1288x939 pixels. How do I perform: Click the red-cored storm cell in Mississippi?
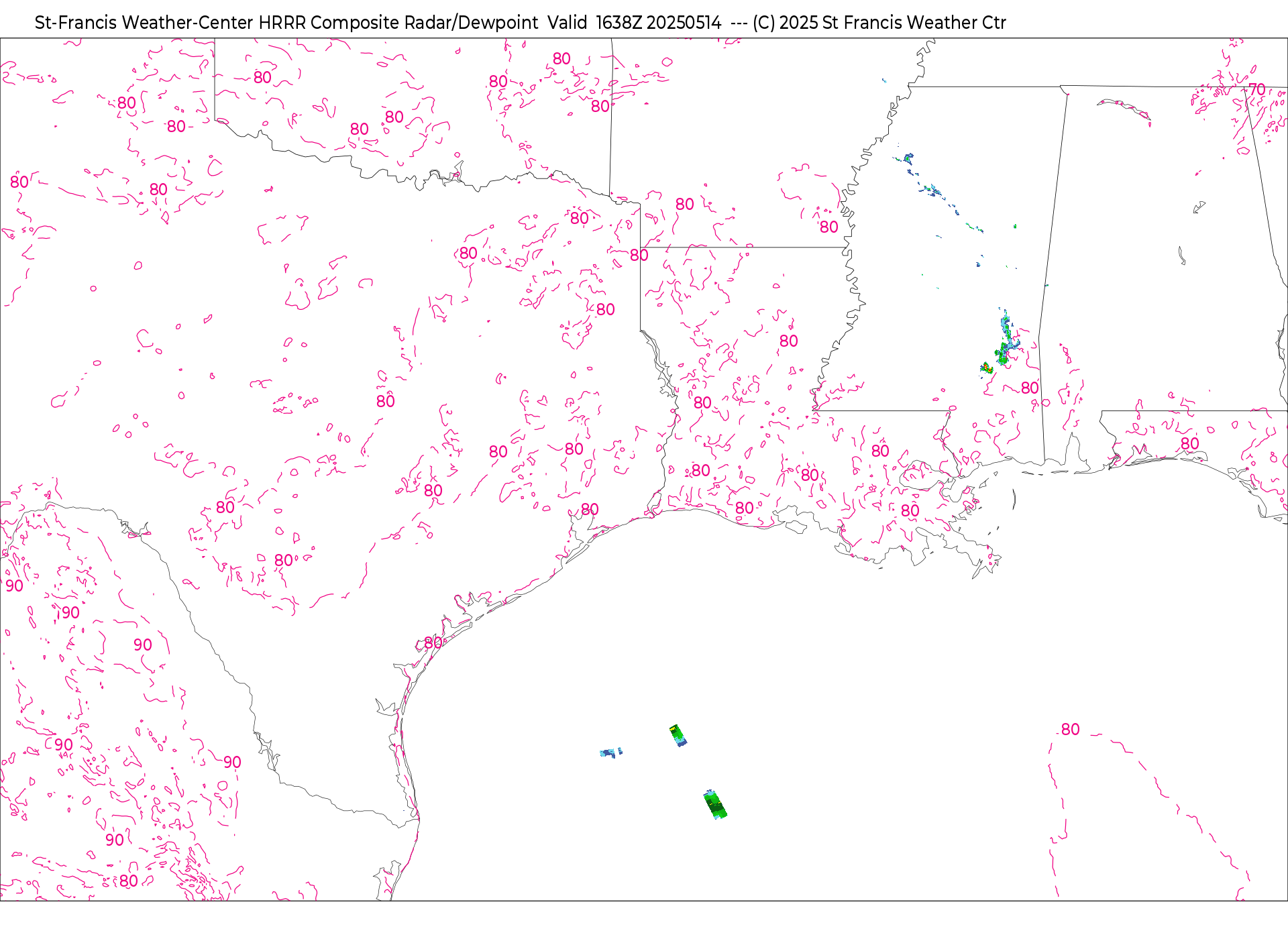click(x=986, y=368)
